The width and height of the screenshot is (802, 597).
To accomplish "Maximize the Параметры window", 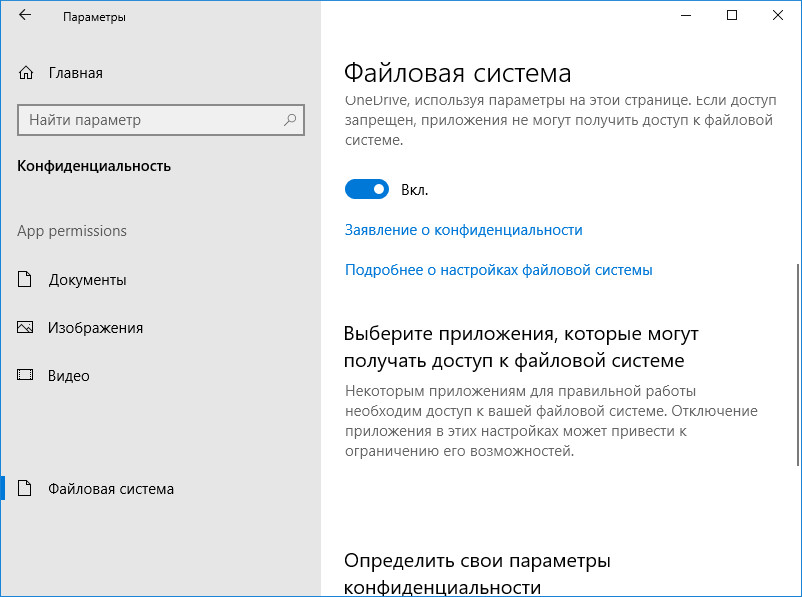I will [x=732, y=15].
